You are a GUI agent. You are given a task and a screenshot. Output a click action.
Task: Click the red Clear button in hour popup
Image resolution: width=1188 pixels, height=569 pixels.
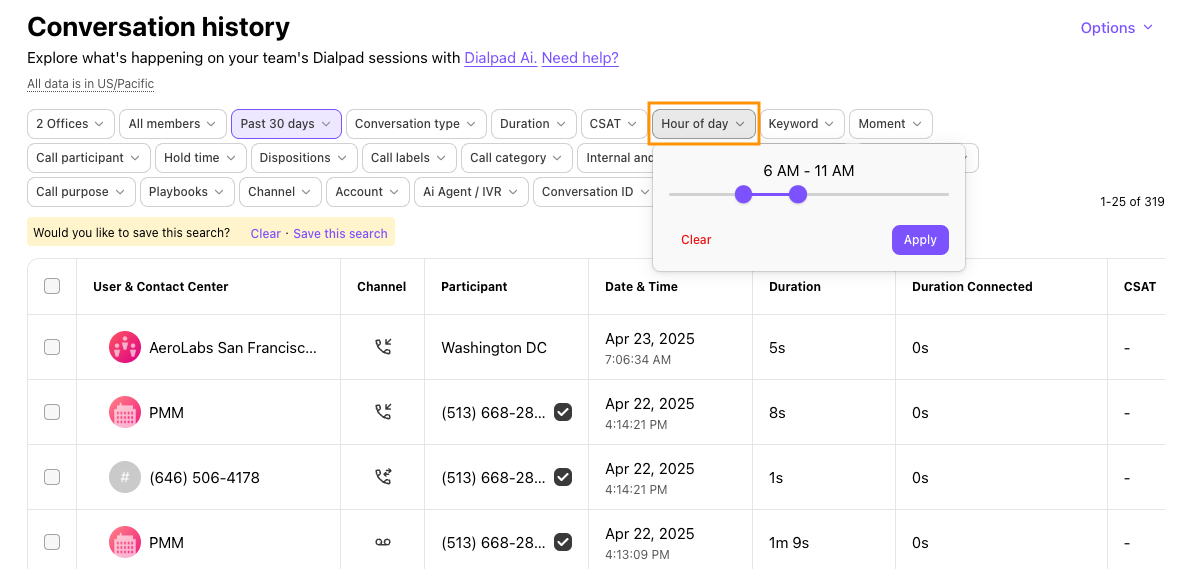(696, 239)
